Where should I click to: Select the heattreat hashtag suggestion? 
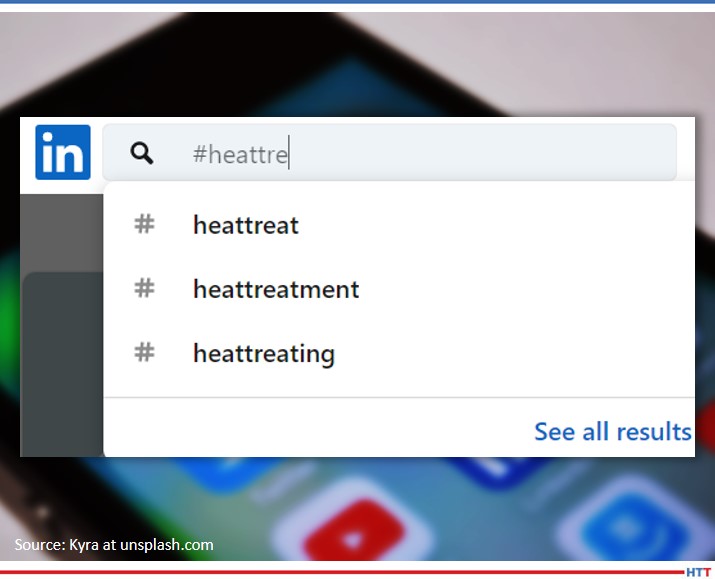click(x=246, y=225)
